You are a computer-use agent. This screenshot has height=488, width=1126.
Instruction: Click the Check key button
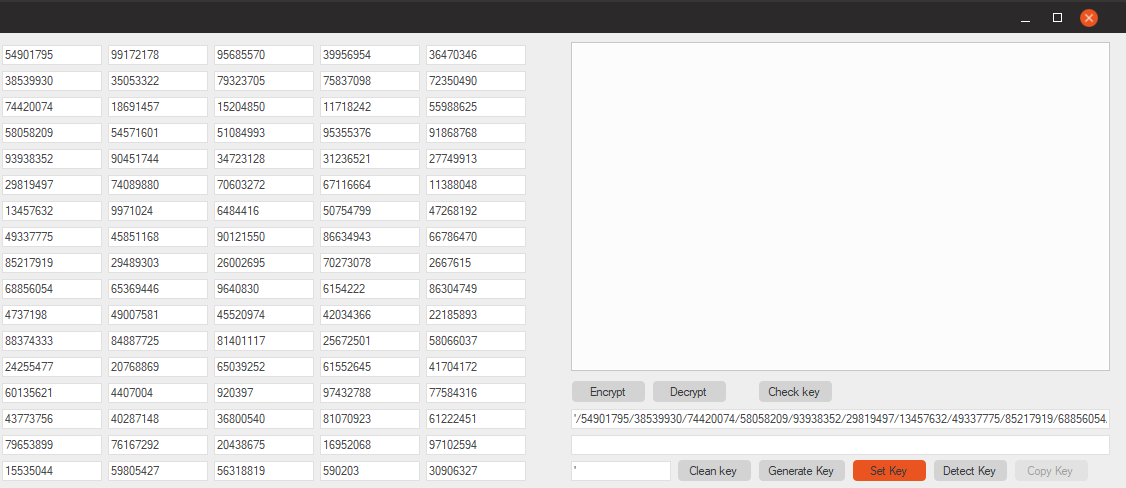tap(795, 392)
